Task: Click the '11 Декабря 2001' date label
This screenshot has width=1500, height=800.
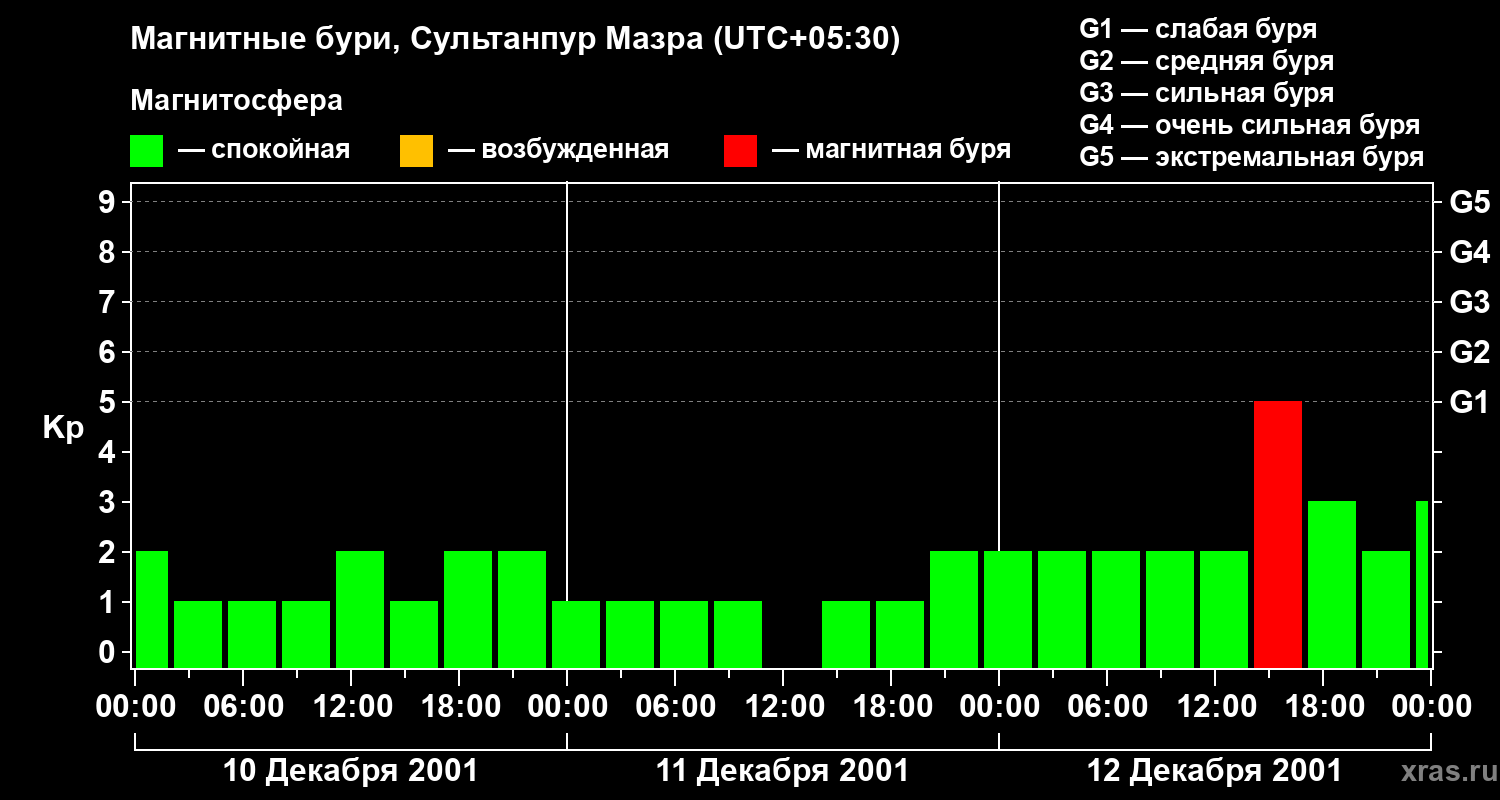Action: pyautogui.click(x=783, y=771)
